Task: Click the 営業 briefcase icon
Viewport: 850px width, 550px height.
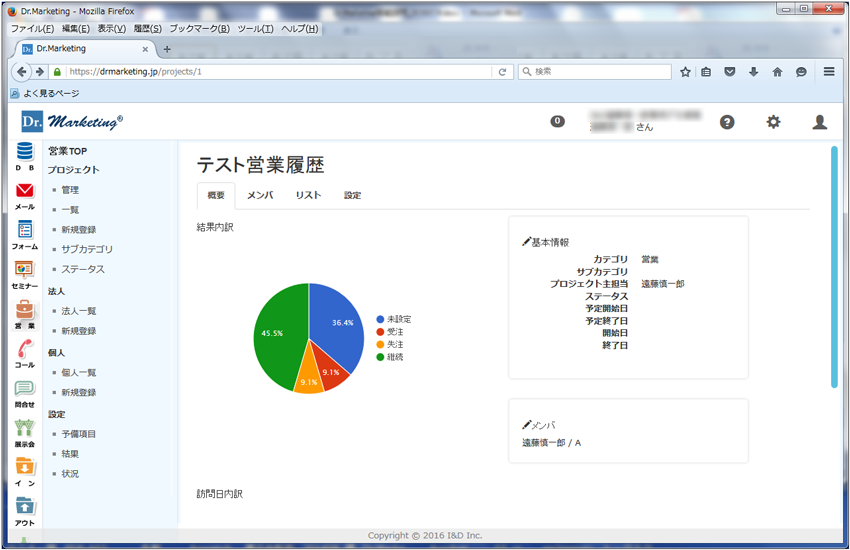Action: 24,311
